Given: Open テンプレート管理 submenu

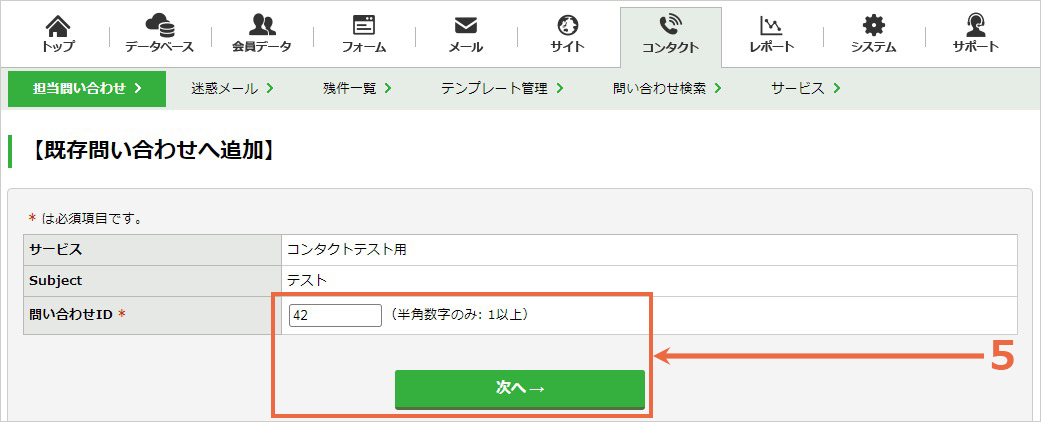Looking at the screenshot, I should pyautogui.click(x=502, y=89).
